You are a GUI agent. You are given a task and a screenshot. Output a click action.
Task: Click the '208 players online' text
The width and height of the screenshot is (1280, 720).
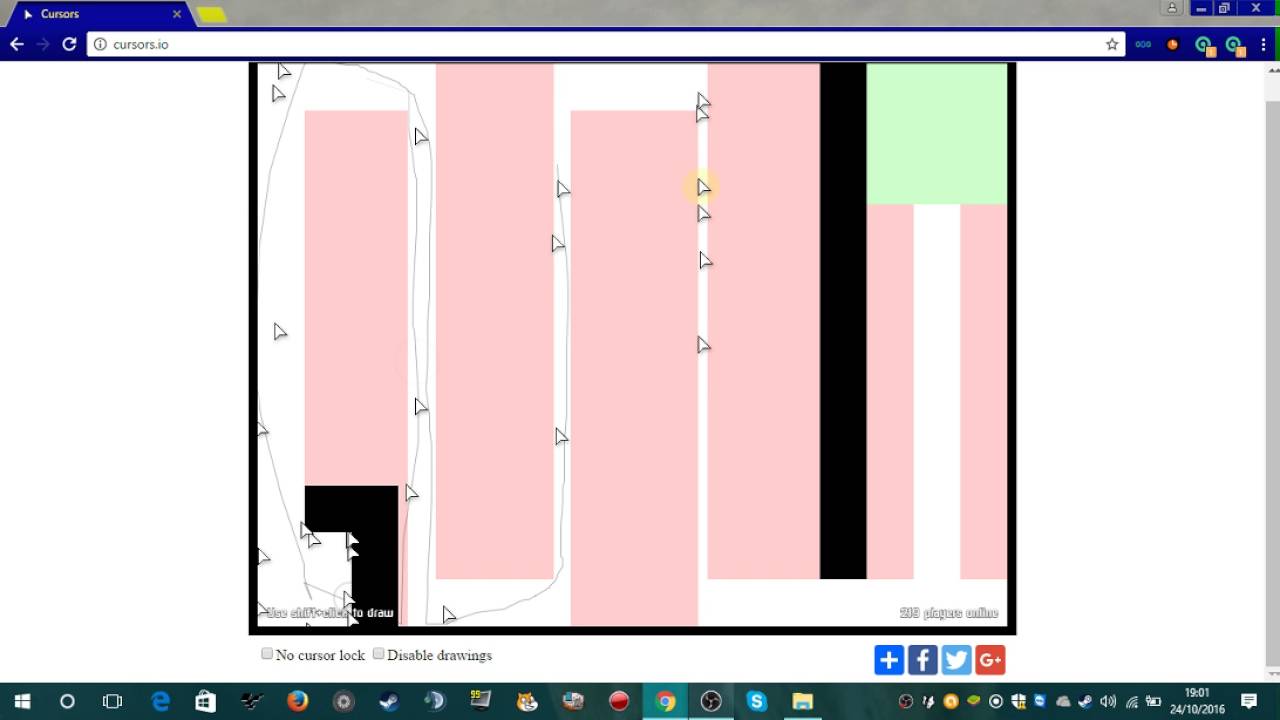(x=949, y=613)
